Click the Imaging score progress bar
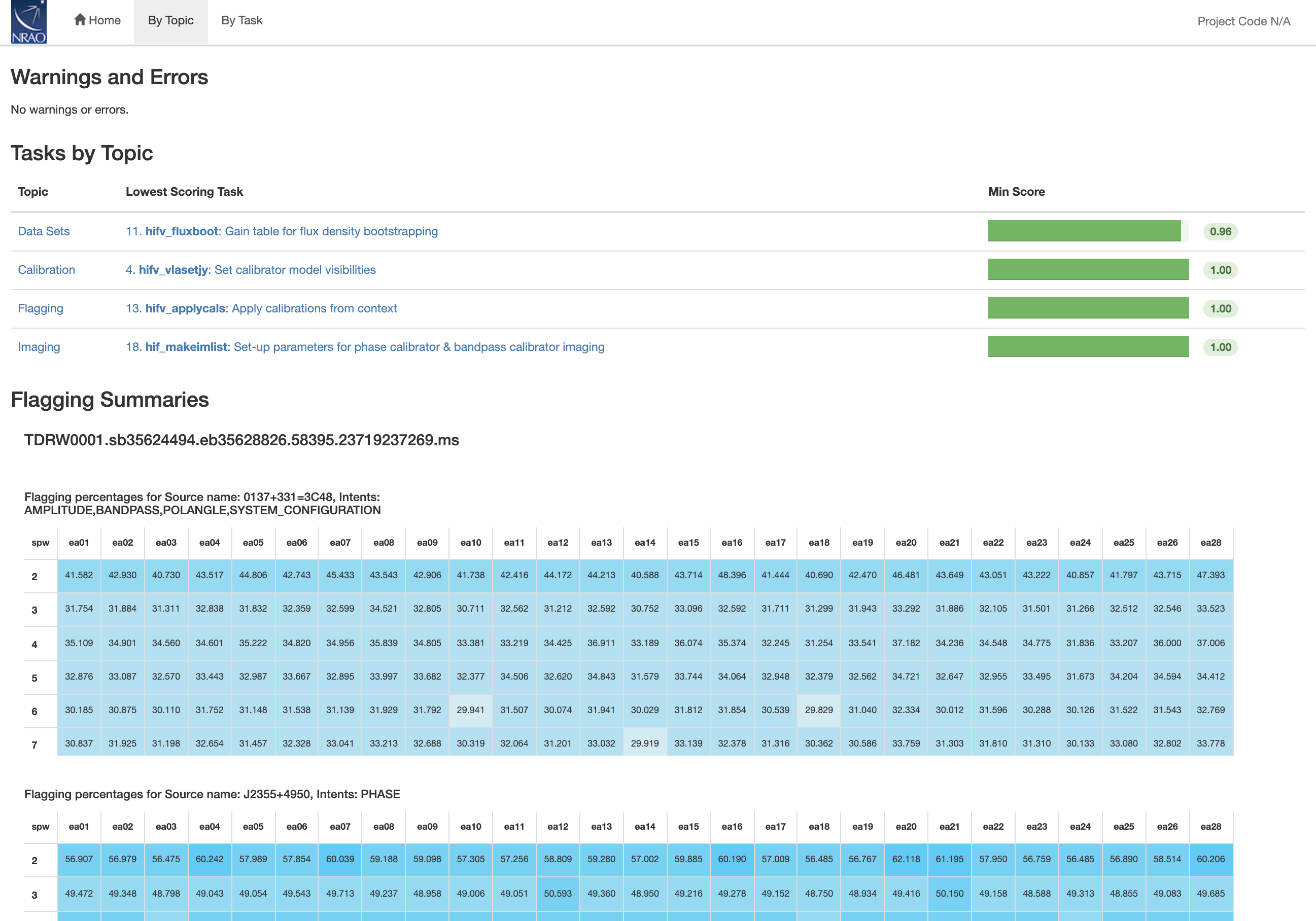 (x=1088, y=346)
